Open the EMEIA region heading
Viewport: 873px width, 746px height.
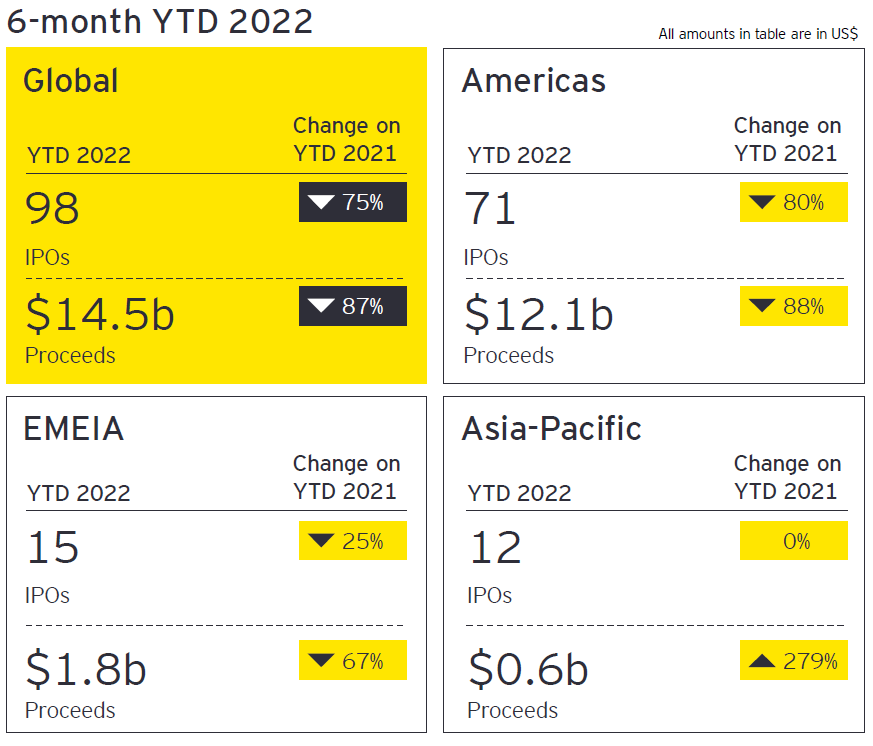(73, 429)
